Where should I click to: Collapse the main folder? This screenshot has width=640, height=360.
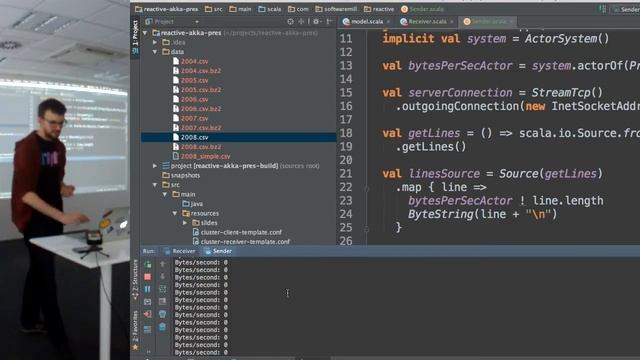pyautogui.click(x=165, y=194)
